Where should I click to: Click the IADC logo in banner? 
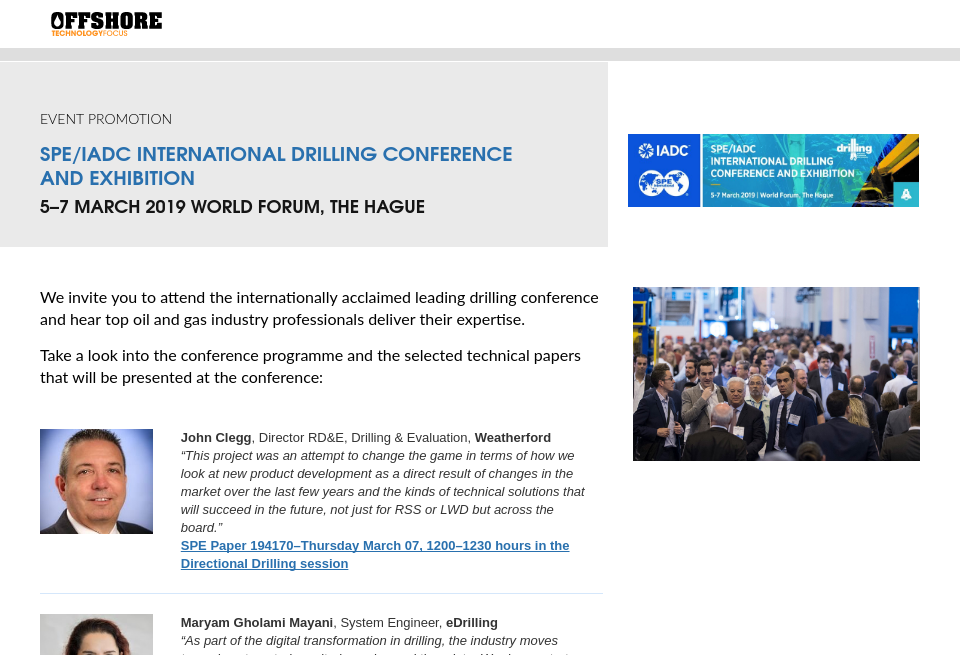(x=664, y=151)
